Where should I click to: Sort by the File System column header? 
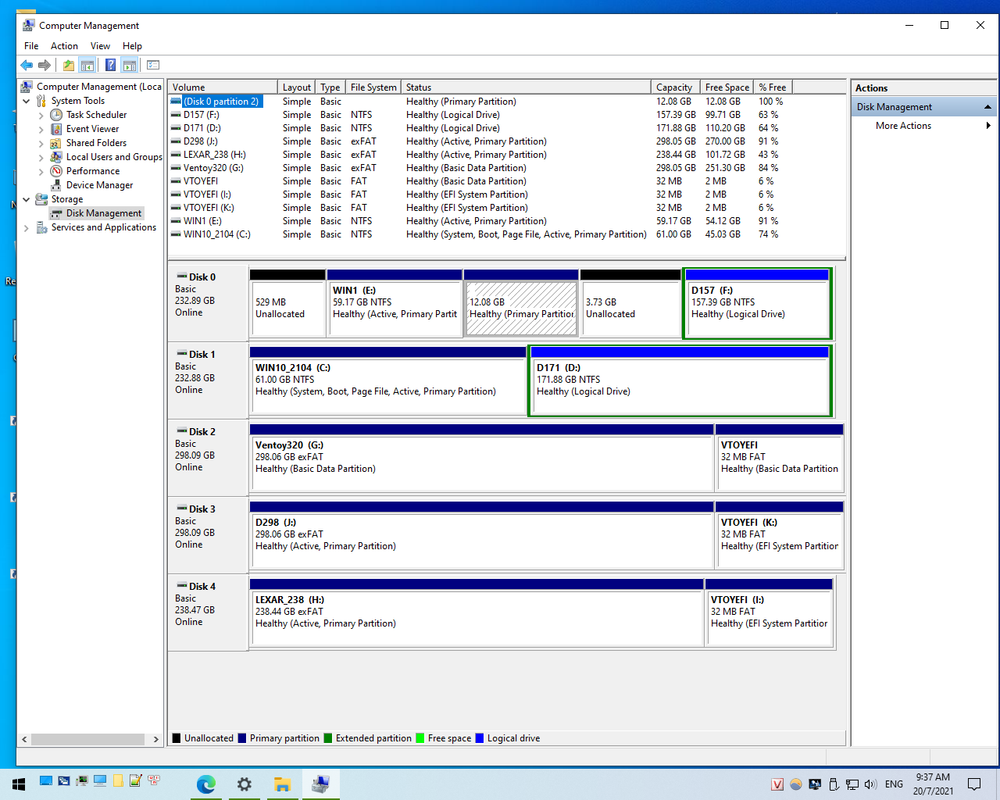pos(373,87)
